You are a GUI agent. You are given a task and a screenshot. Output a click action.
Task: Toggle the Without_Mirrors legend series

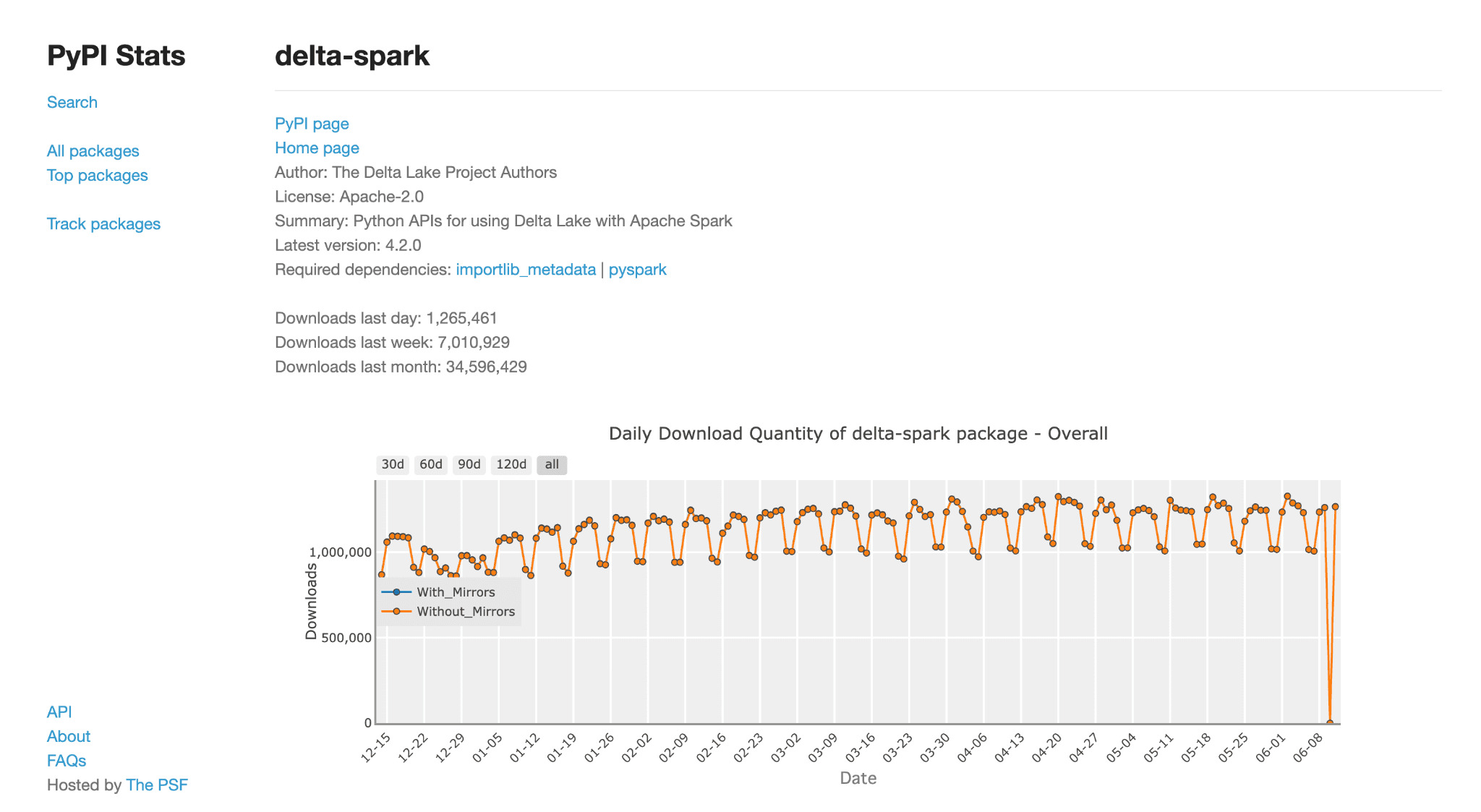click(448, 612)
